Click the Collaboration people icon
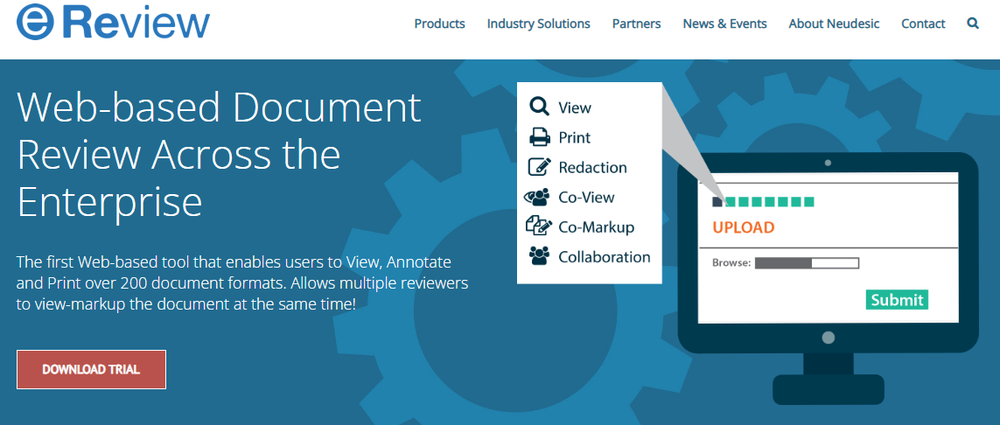Viewport: 1000px width, 425px height. click(539, 256)
